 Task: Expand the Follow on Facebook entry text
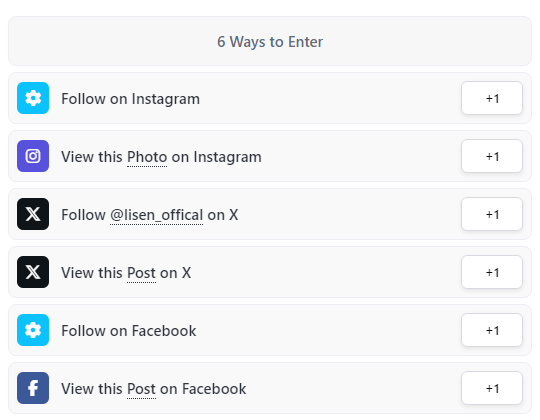pos(129,331)
